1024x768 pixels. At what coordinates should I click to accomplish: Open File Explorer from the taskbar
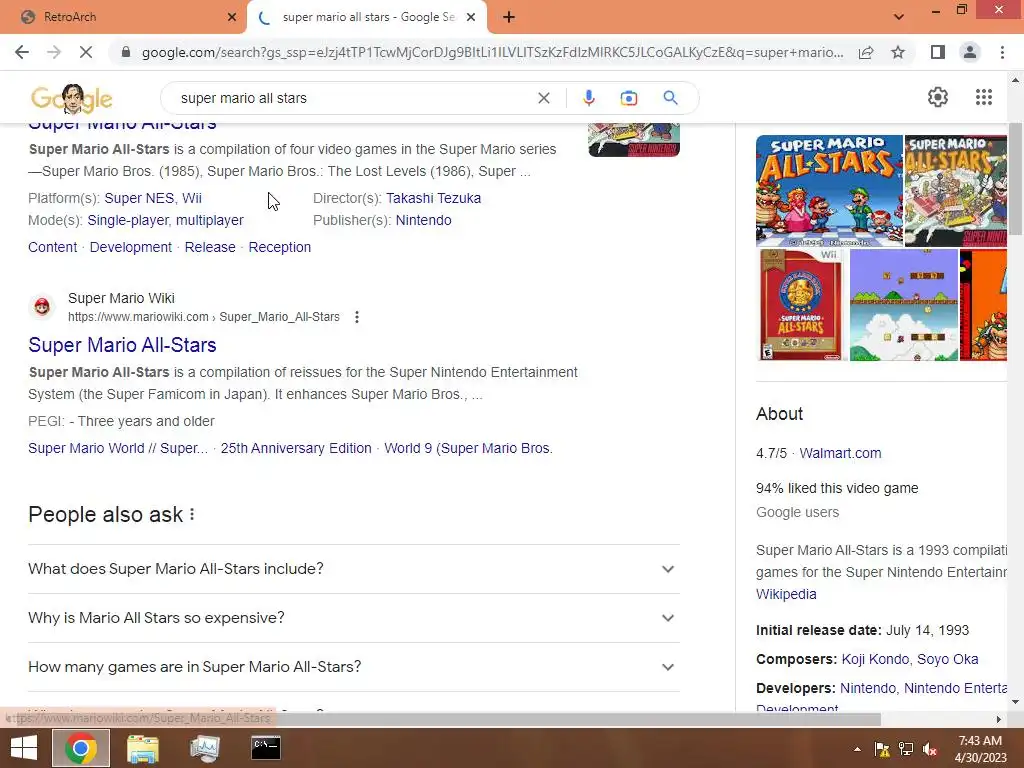pyautogui.click(x=142, y=748)
